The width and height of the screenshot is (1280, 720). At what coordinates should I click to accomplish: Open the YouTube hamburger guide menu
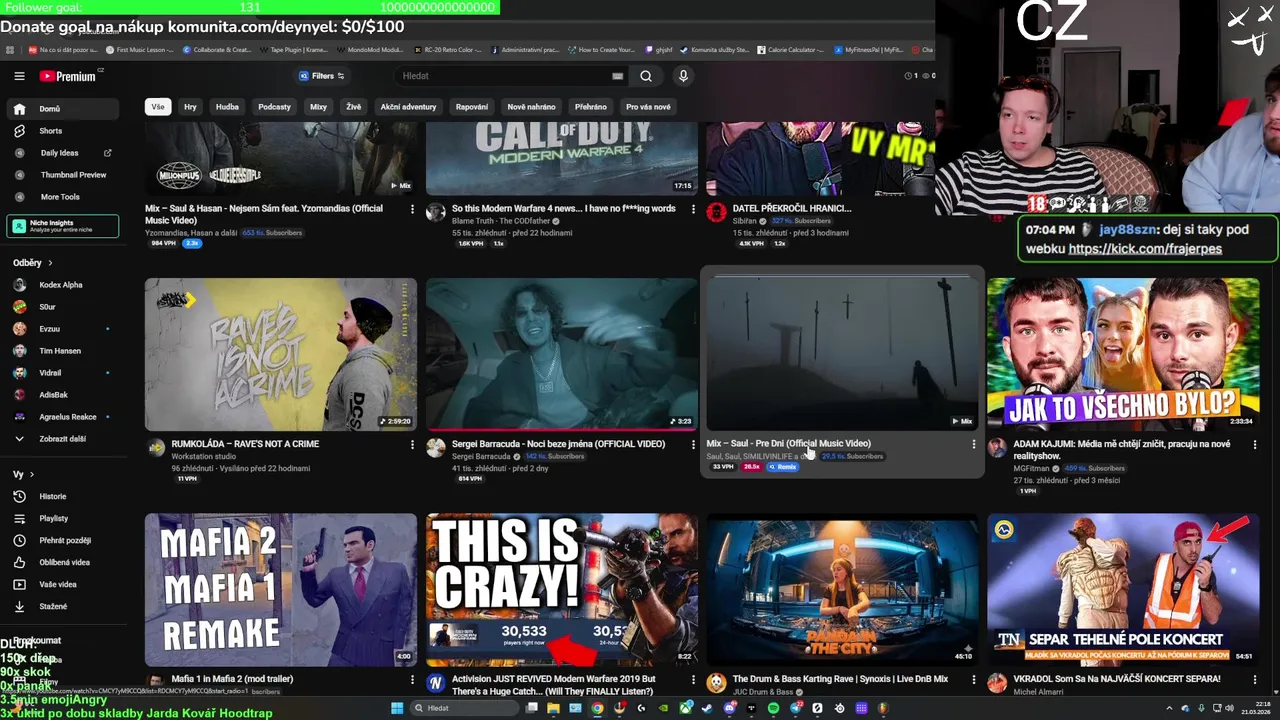(x=19, y=76)
